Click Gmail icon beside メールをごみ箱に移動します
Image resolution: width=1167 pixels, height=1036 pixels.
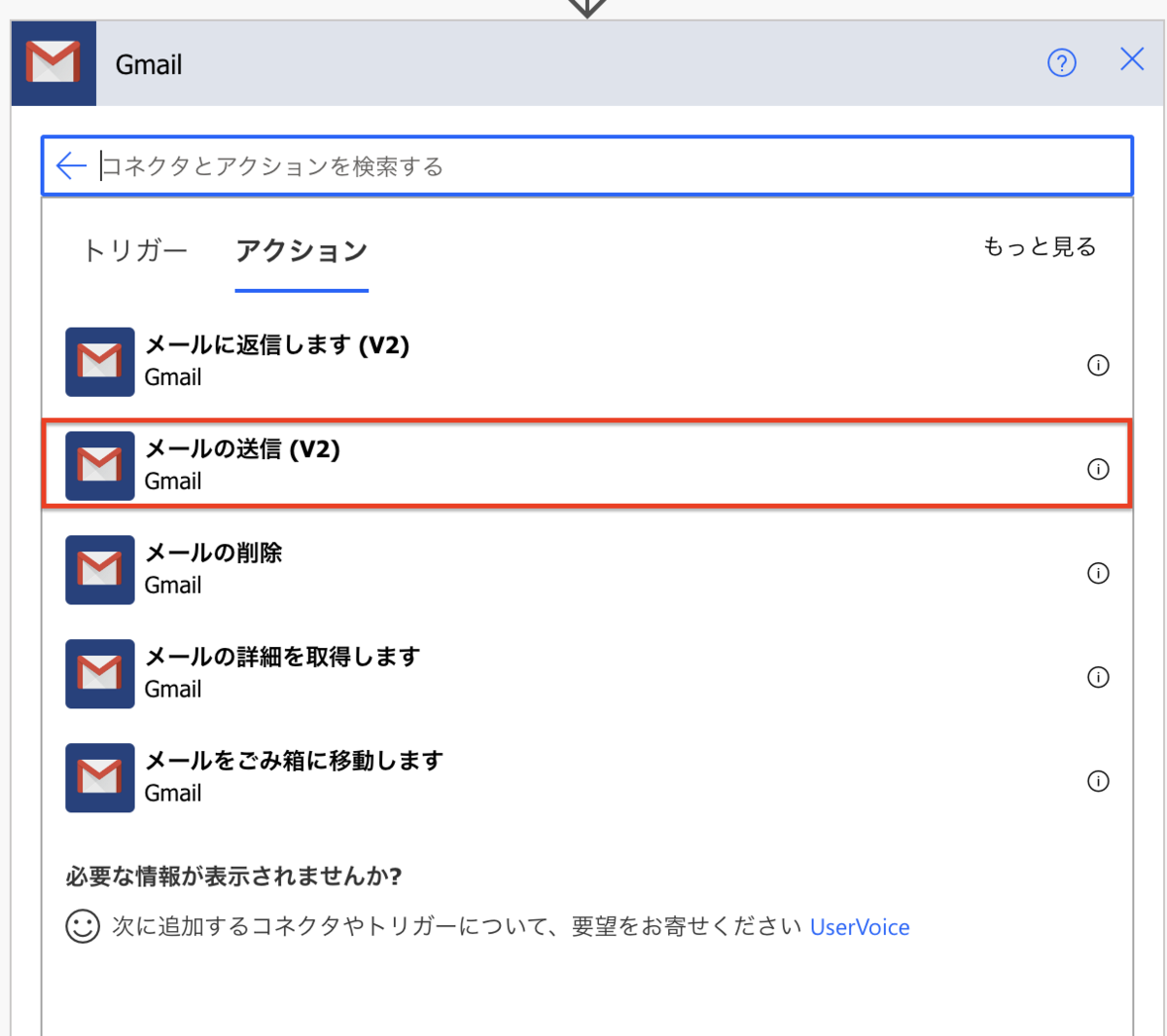coord(100,778)
